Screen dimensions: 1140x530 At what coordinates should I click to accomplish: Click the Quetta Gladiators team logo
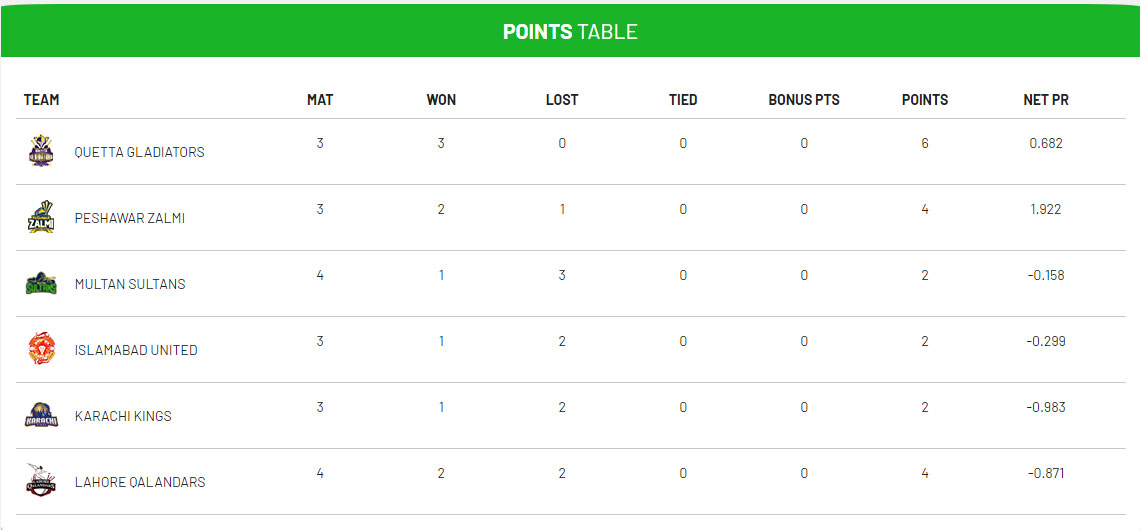coord(40,151)
